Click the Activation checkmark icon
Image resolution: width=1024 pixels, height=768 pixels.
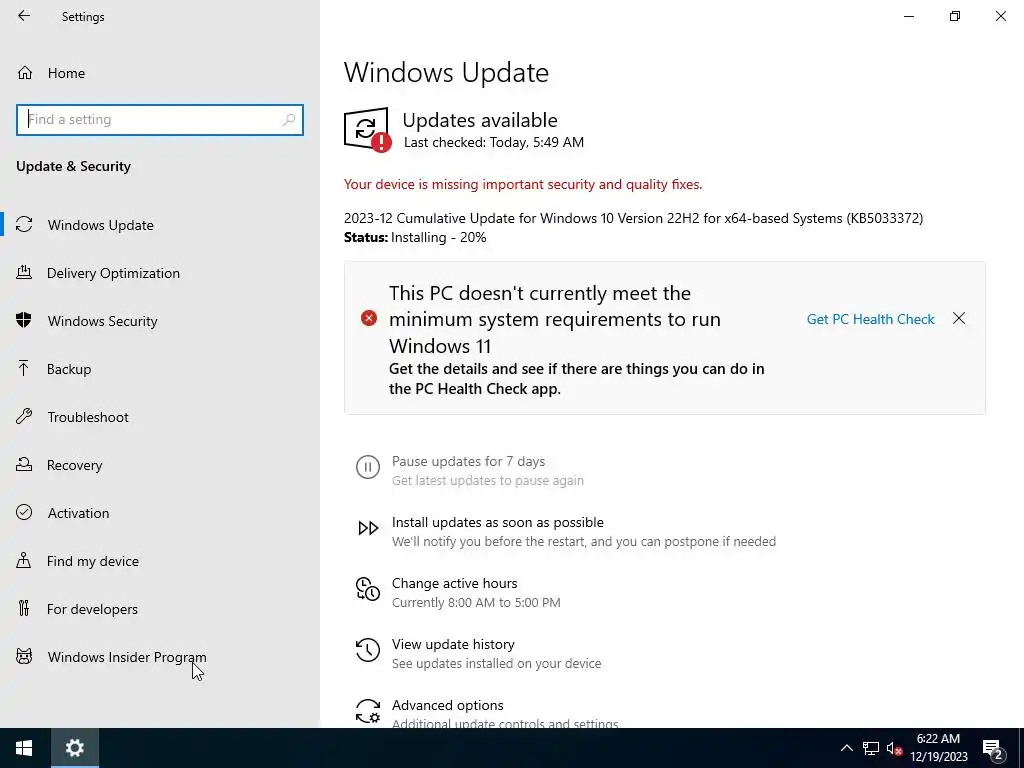tap(24, 512)
